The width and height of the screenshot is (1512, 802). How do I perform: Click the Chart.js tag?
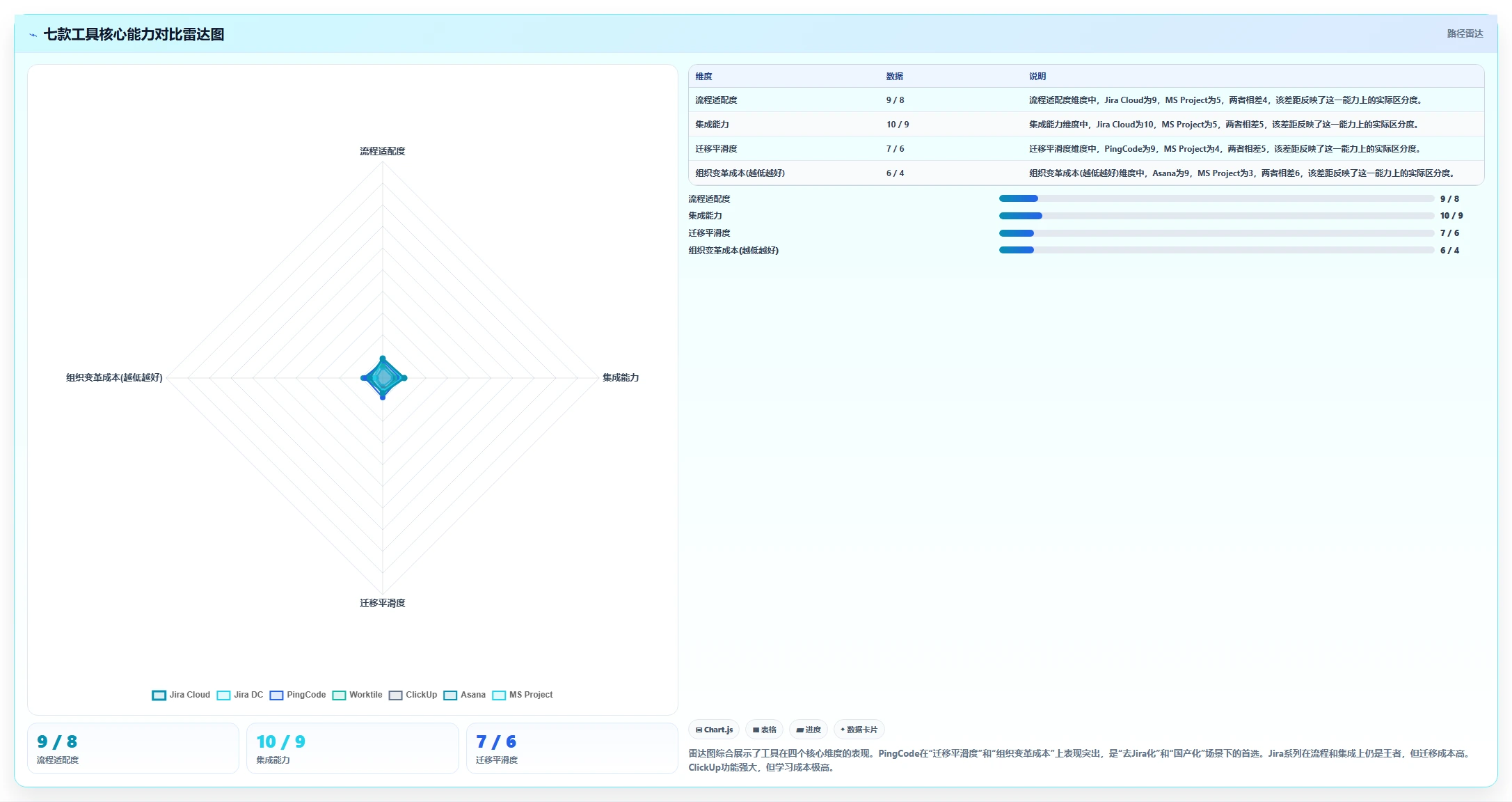click(x=714, y=730)
